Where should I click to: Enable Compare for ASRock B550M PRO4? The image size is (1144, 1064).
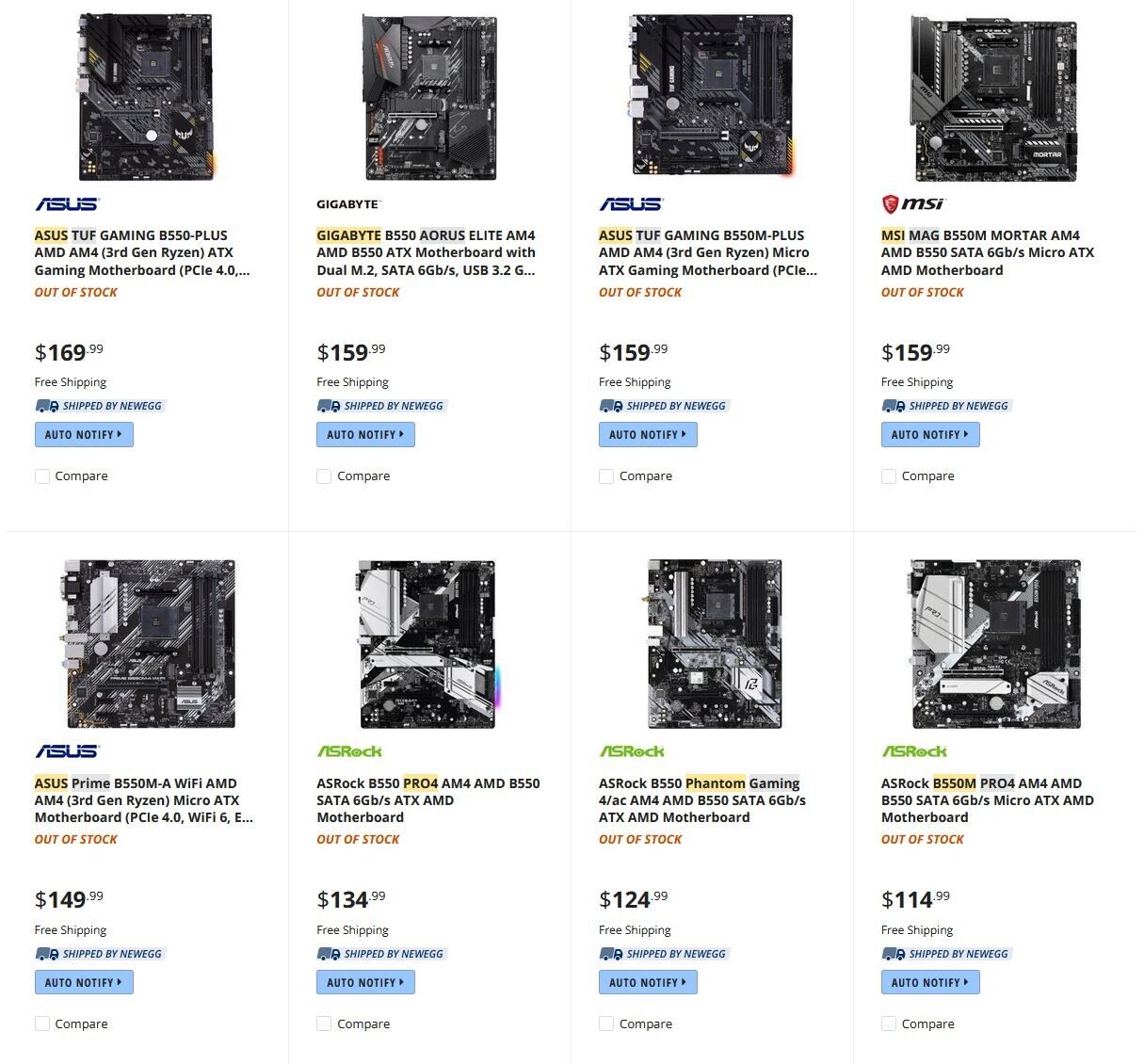(x=889, y=1024)
